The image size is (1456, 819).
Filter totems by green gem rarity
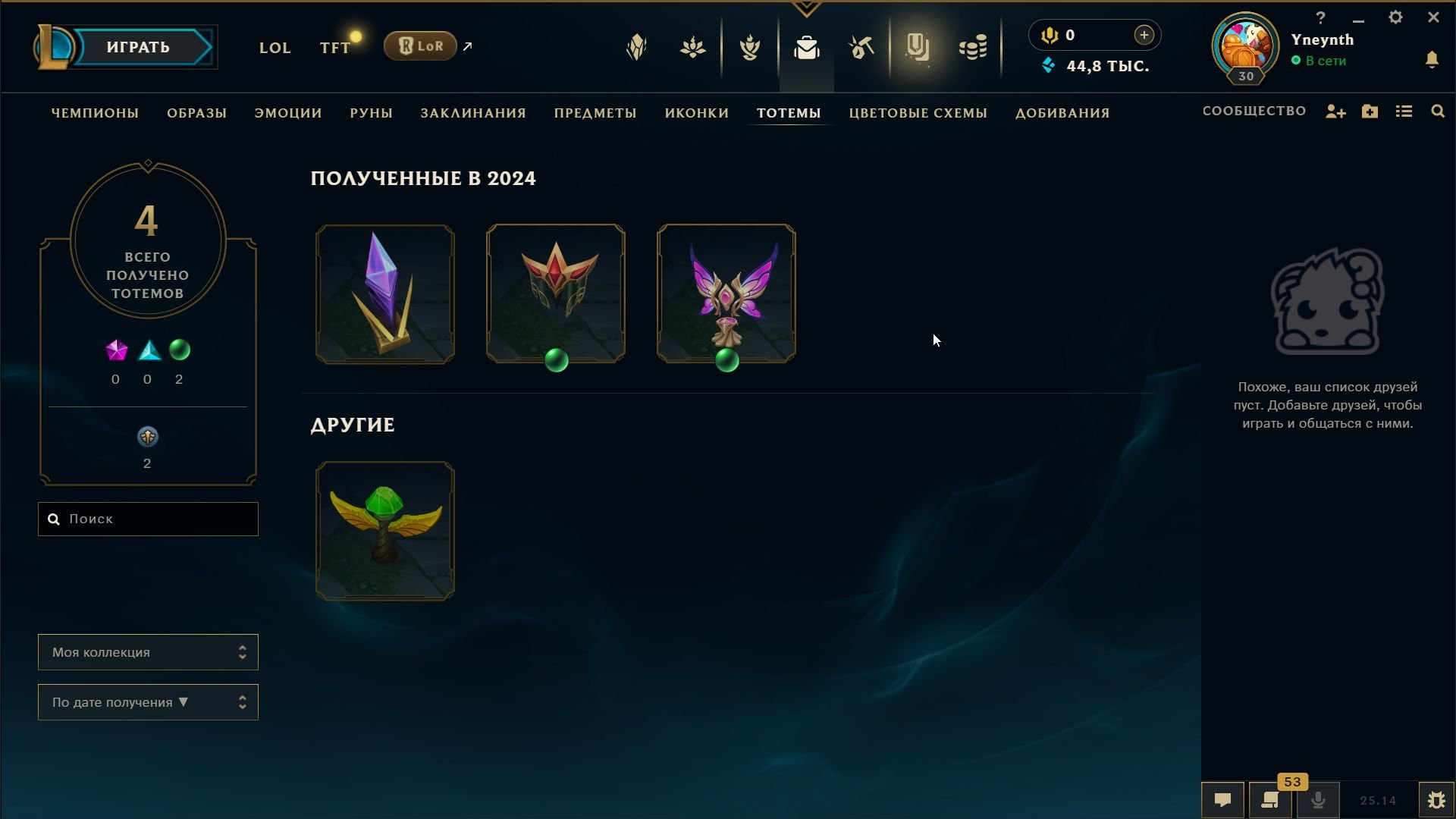click(180, 350)
